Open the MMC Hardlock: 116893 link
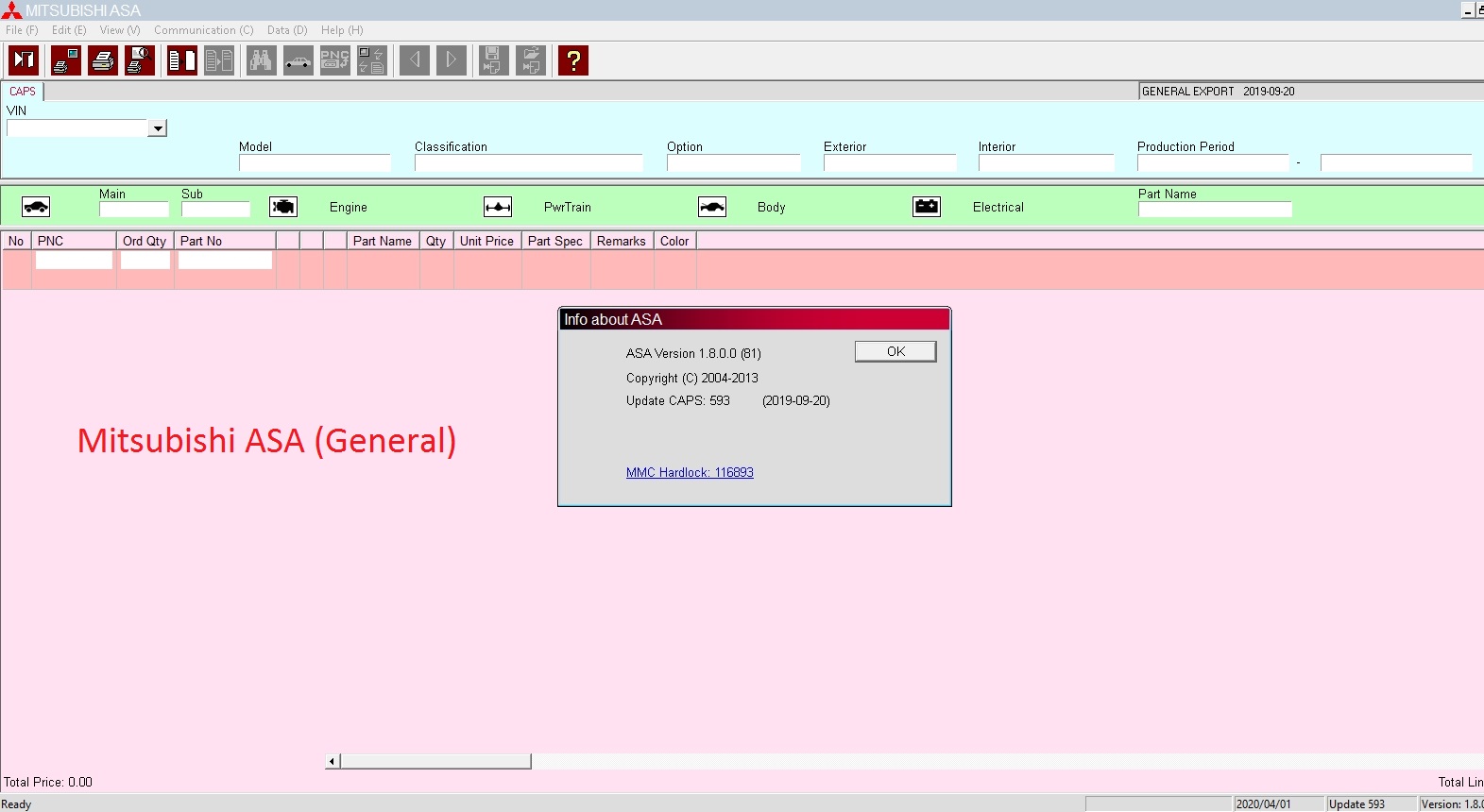The height and width of the screenshot is (812, 1484). coord(690,472)
